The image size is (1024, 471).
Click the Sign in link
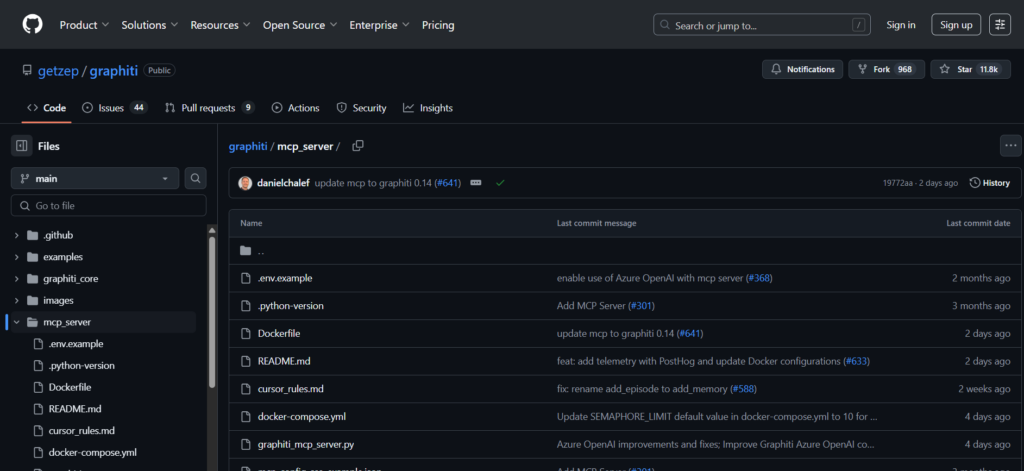pos(901,25)
